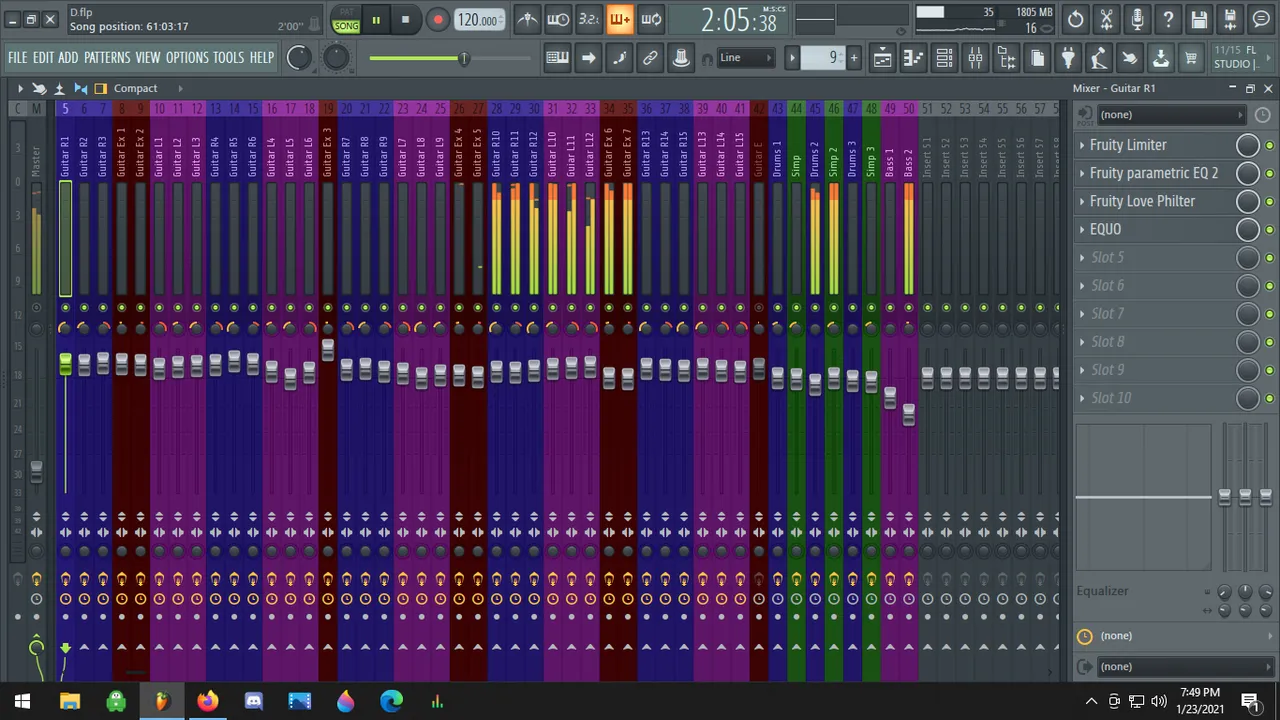Viewport: 1280px width, 720px height.
Task: Open the shop cart icon
Action: [1191, 58]
